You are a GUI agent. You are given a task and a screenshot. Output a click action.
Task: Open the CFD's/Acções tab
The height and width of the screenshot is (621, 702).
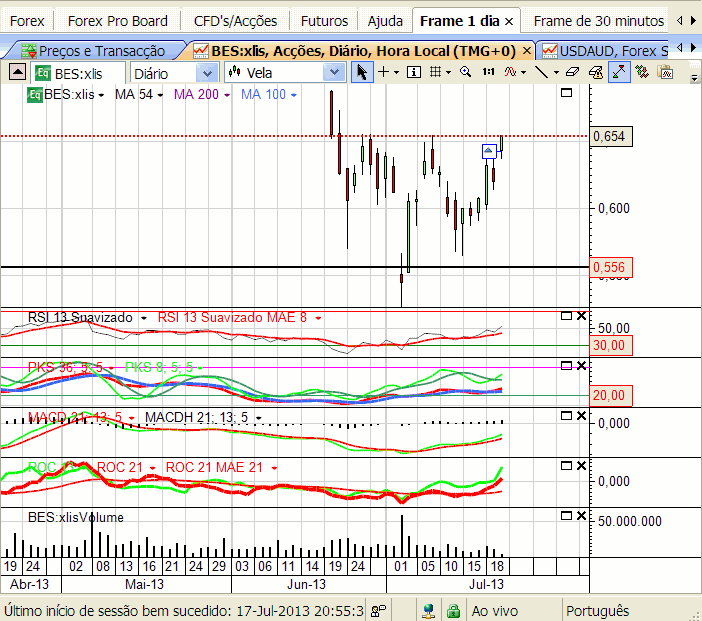(235, 21)
